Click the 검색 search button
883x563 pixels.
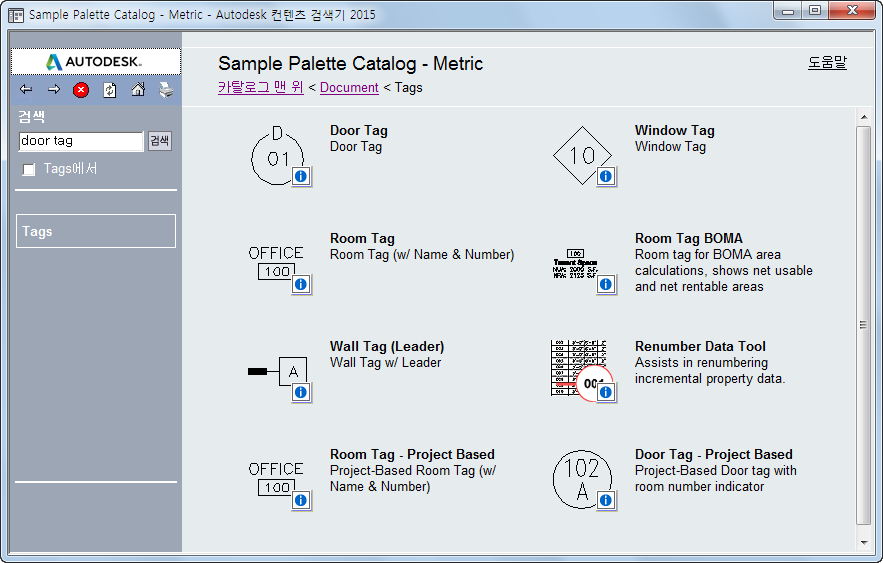160,141
